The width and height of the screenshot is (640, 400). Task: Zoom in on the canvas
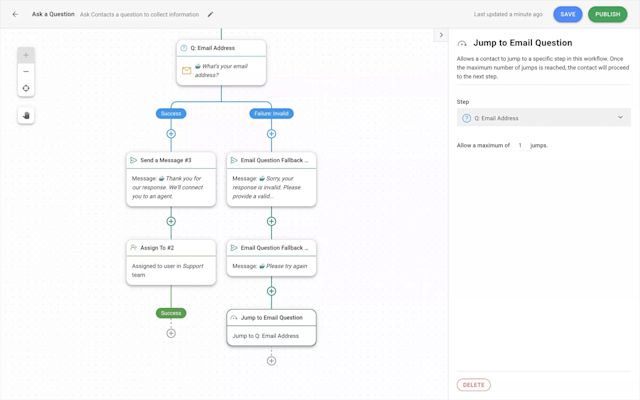click(26, 55)
